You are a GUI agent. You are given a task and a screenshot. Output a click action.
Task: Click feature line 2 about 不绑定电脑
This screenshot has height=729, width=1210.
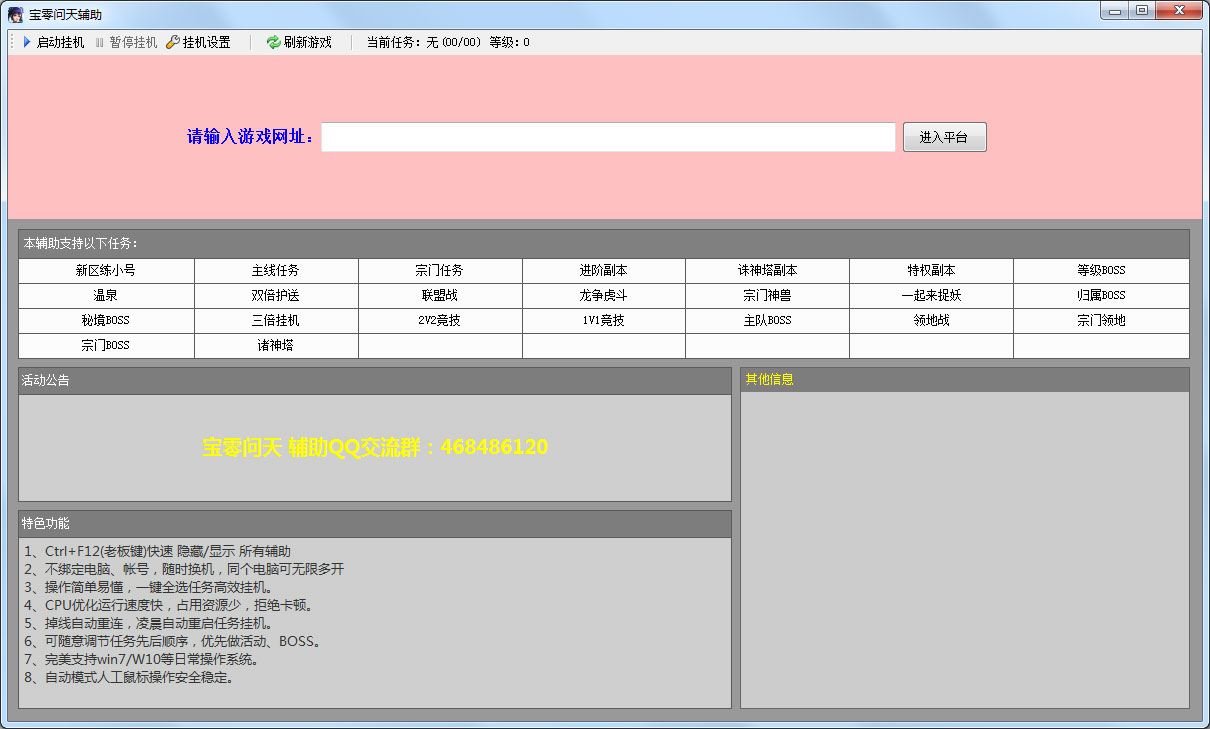coord(184,570)
